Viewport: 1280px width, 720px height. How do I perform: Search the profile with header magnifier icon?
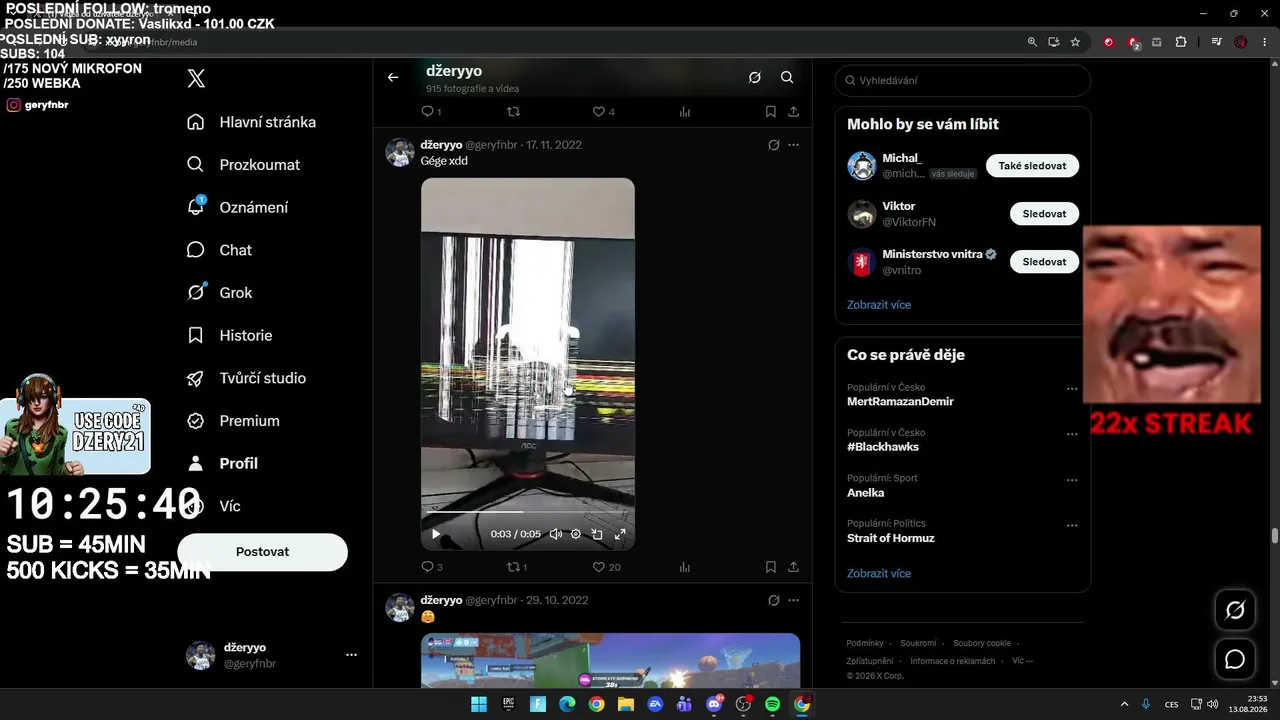click(x=787, y=77)
